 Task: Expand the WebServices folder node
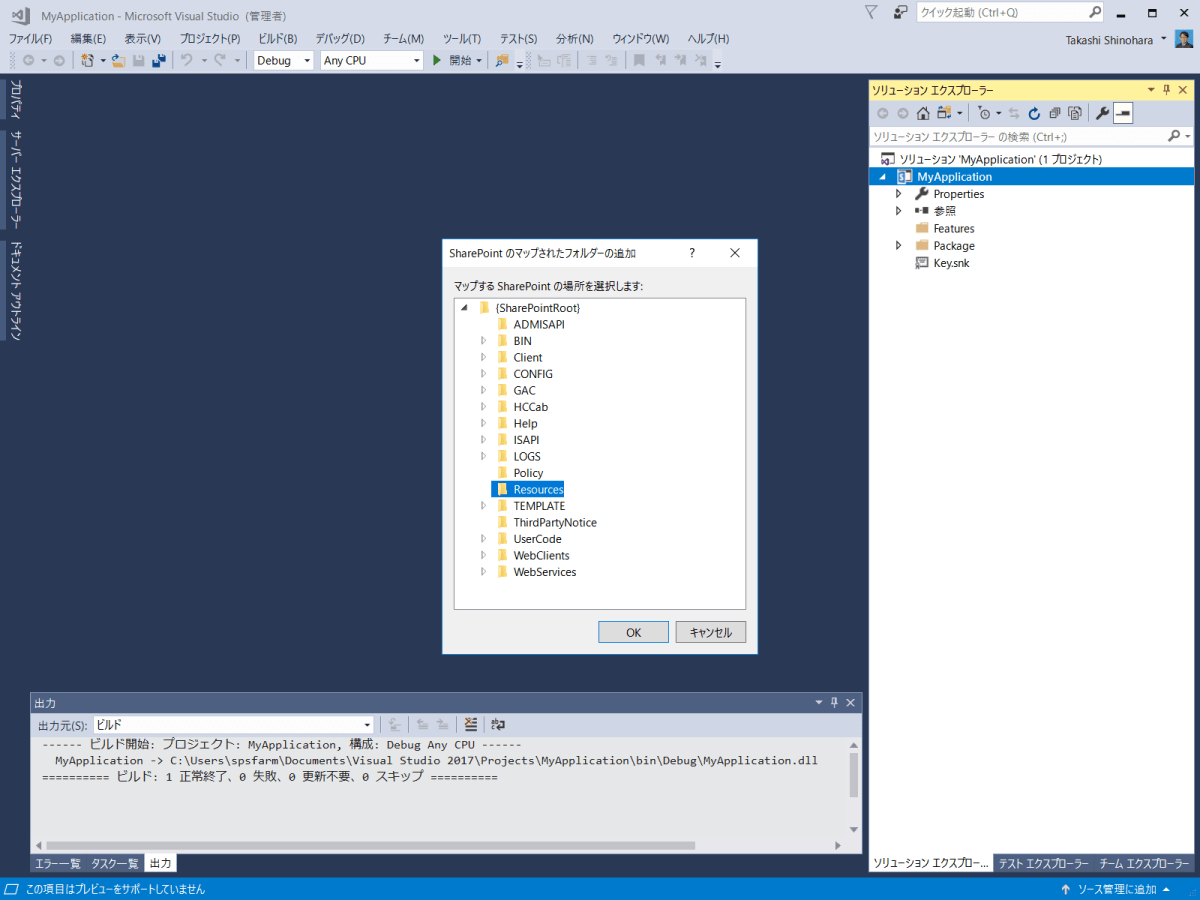point(483,572)
